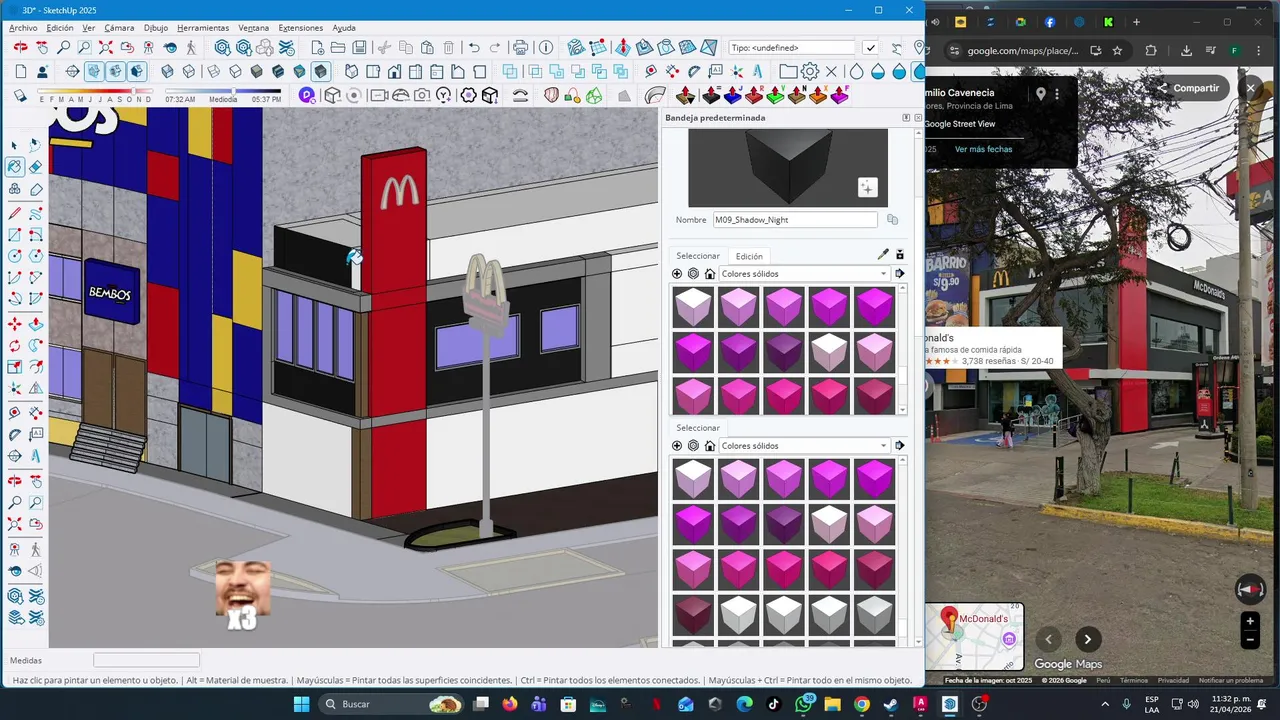Click the Undo arrow icon
Image resolution: width=1280 pixels, height=720 pixels.
tap(474, 47)
